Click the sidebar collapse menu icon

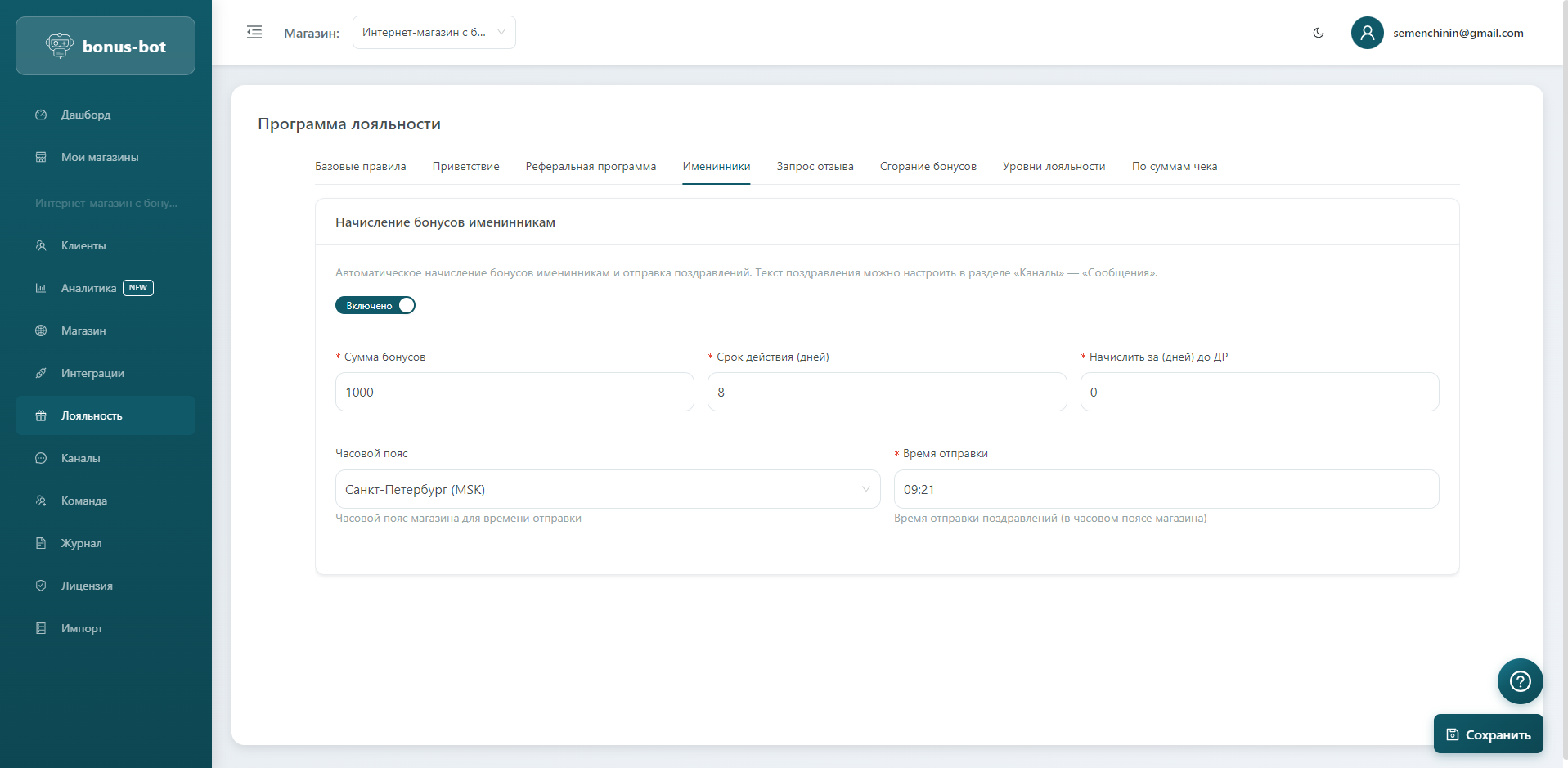(254, 33)
